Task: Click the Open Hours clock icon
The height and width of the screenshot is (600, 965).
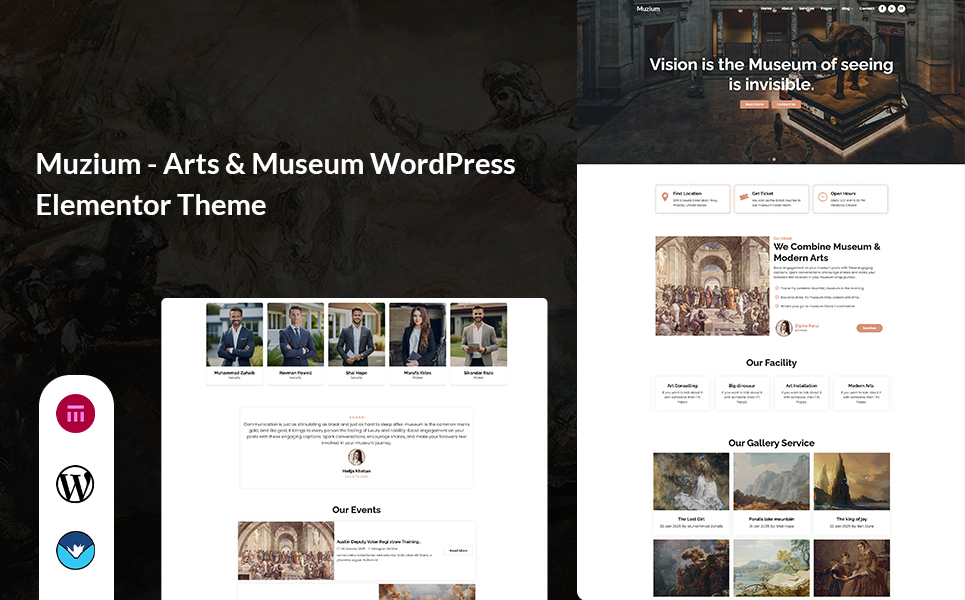Action: click(821, 199)
